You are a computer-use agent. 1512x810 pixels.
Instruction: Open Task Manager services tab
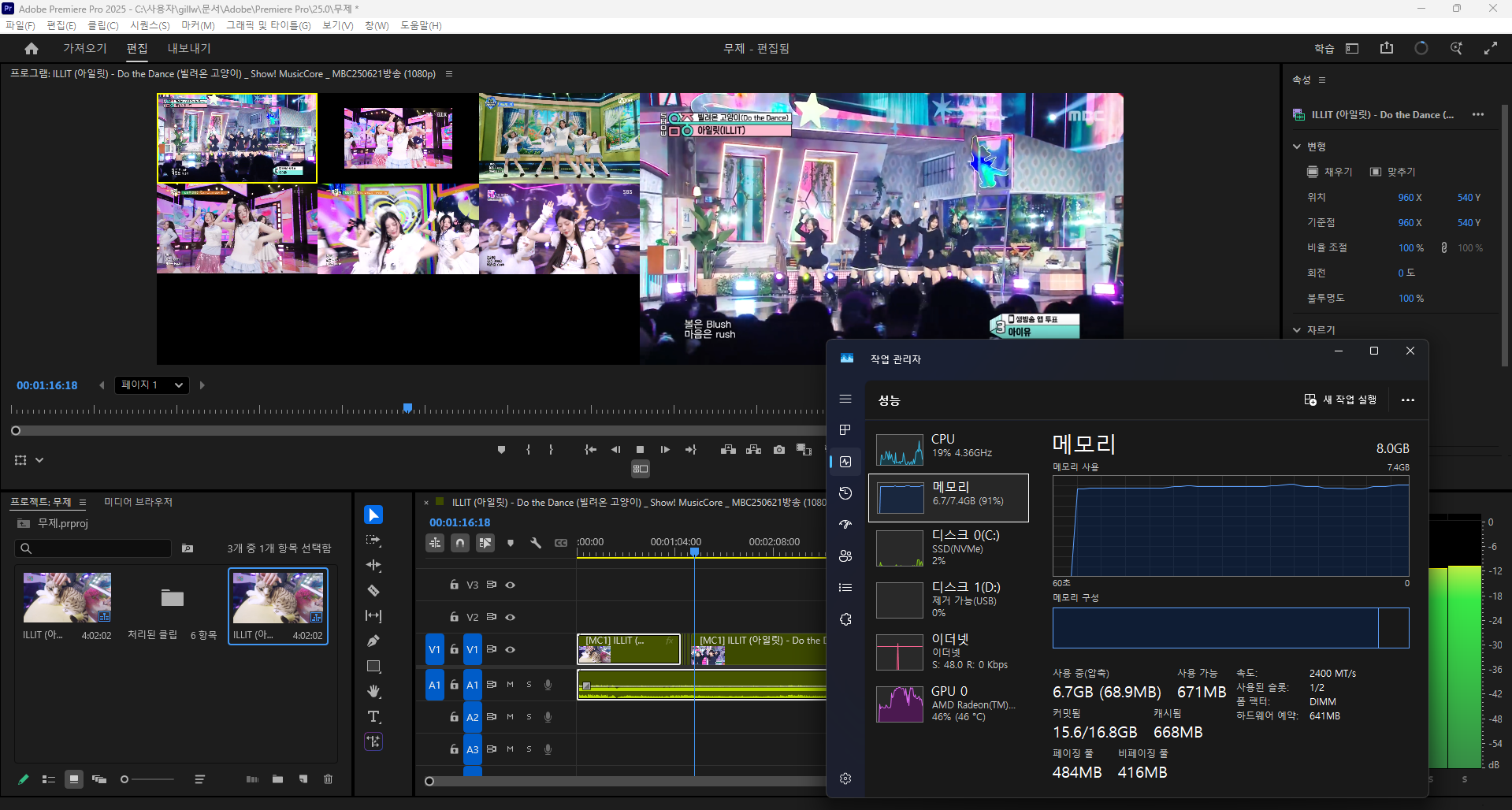click(845, 619)
